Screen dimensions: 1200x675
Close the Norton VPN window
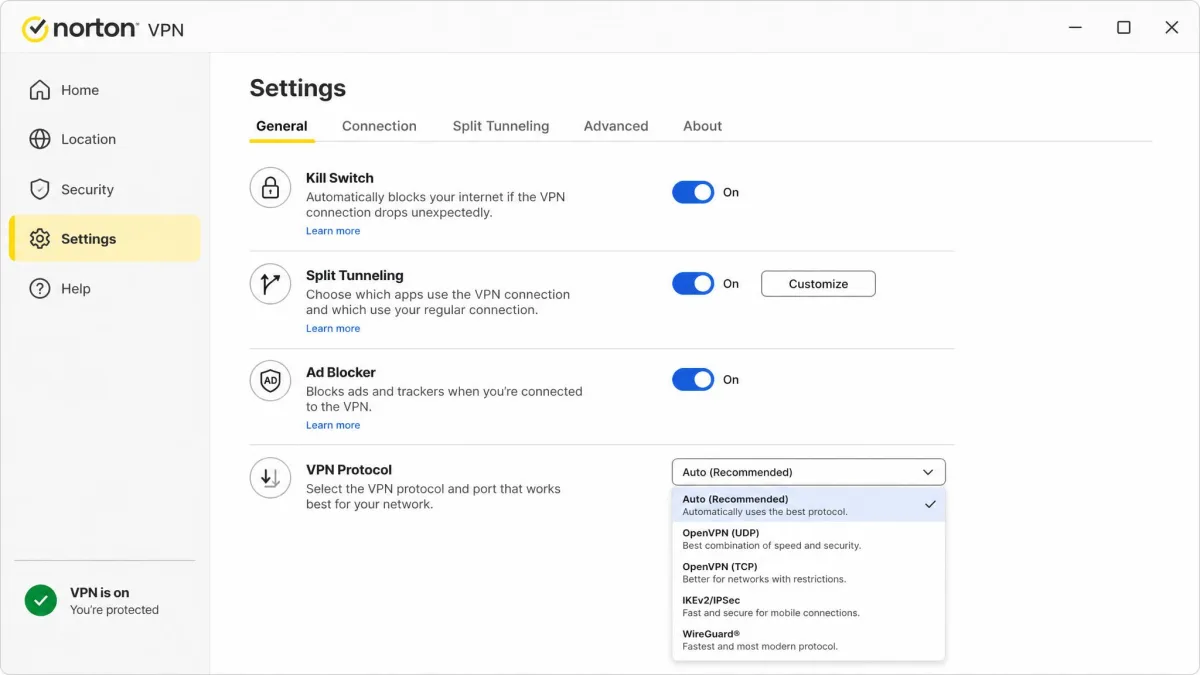tap(1172, 28)
